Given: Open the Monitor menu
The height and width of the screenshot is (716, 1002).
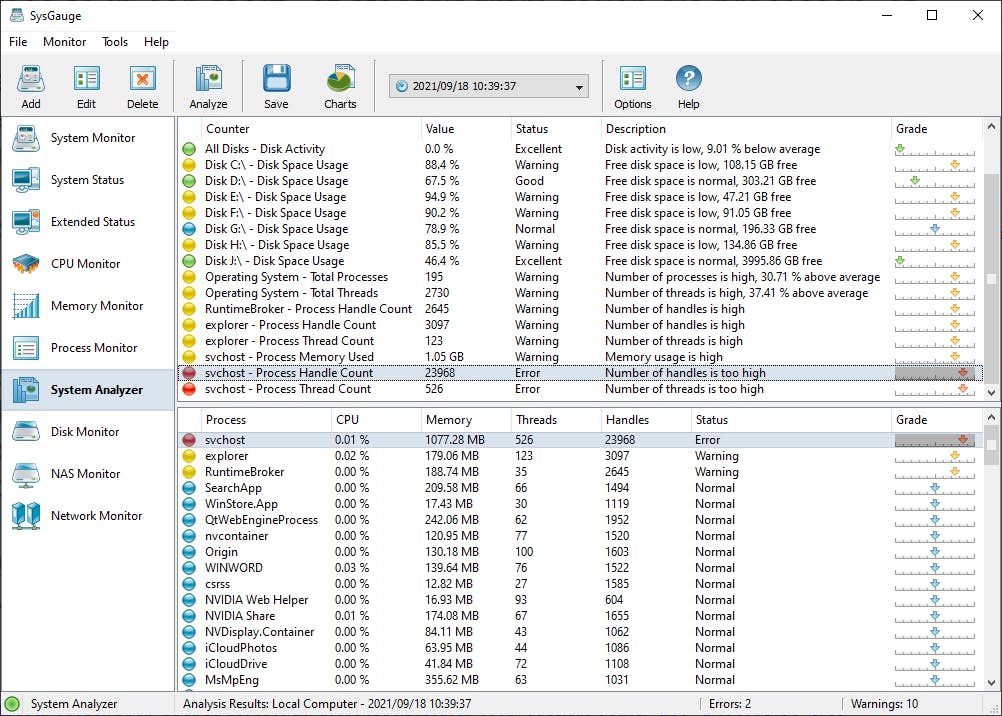Looking at the screenshot, I should 64,42.
